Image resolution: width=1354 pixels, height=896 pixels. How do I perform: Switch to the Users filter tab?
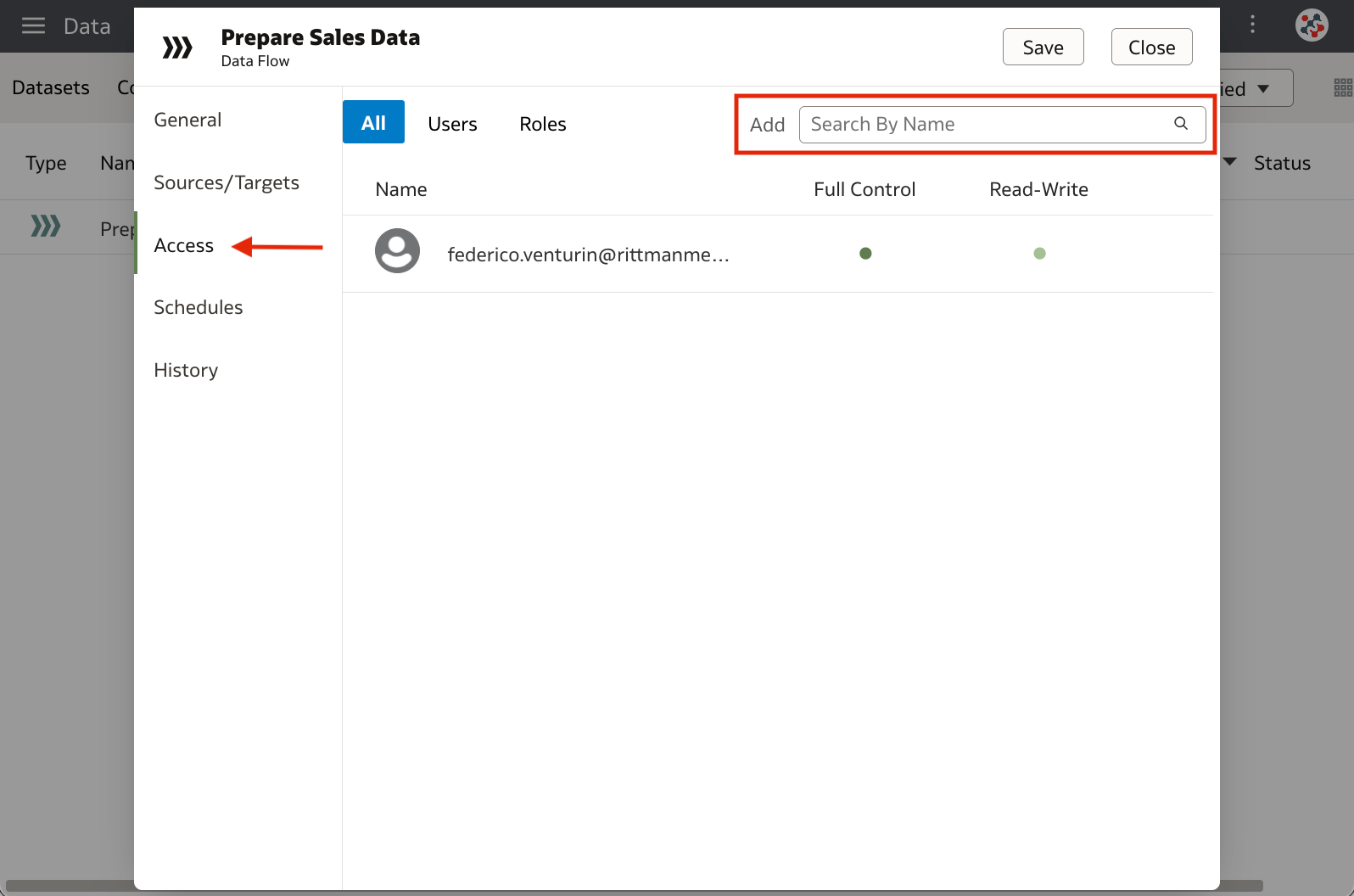[452, 124]
